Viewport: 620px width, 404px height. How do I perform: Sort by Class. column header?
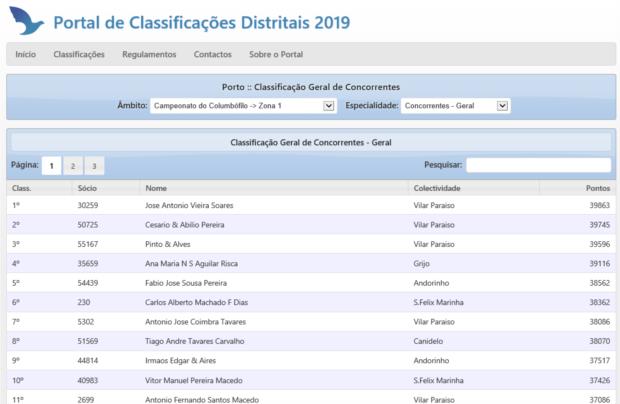coord(22,188)
